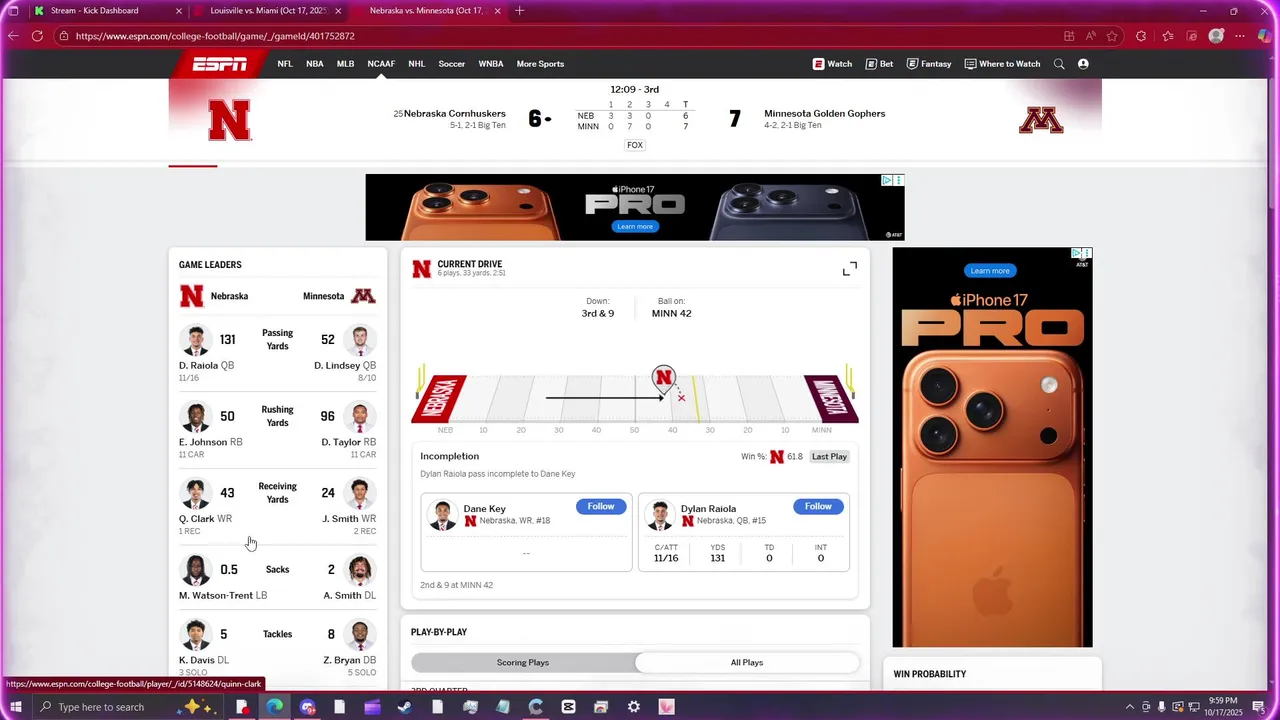Open Fantasy section
This screenshot has height=720, width=1280.
pyautogui.click(x=929, y=64)
